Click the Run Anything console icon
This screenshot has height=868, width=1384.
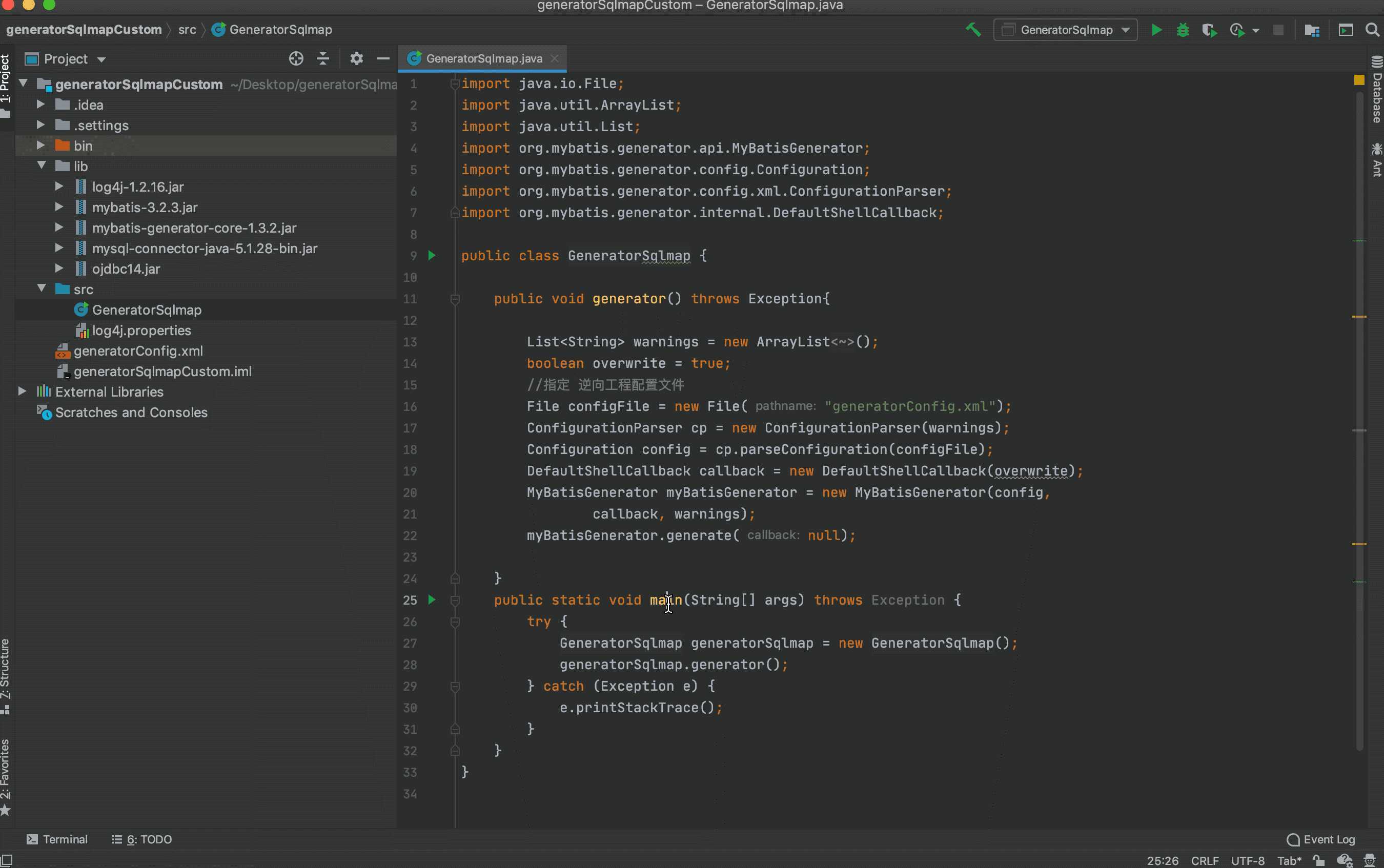[1346, 30]
